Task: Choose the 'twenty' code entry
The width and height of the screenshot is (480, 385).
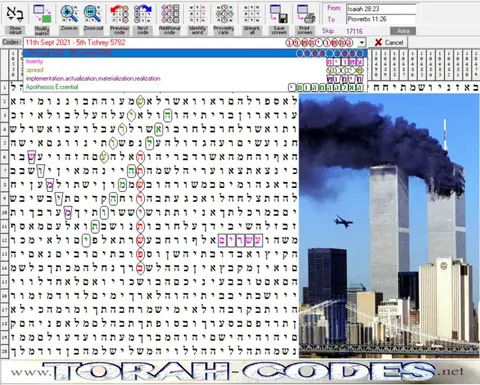Action: [x=195, y=61]
